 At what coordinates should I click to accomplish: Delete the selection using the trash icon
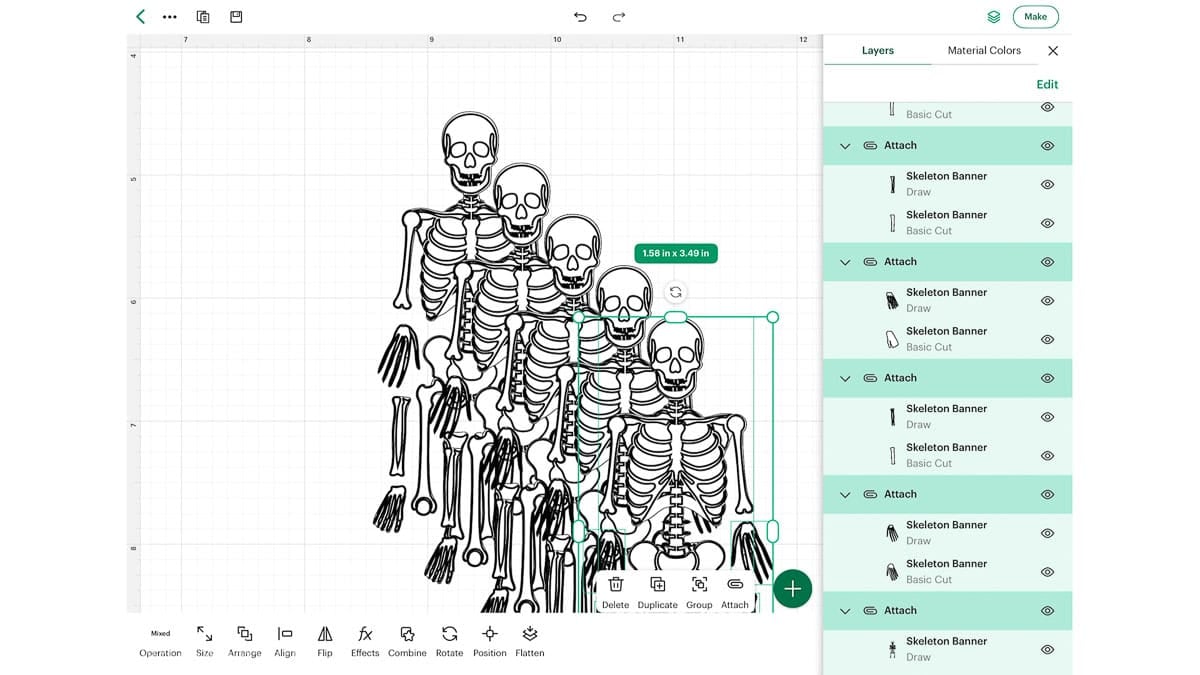coord(616,592)
